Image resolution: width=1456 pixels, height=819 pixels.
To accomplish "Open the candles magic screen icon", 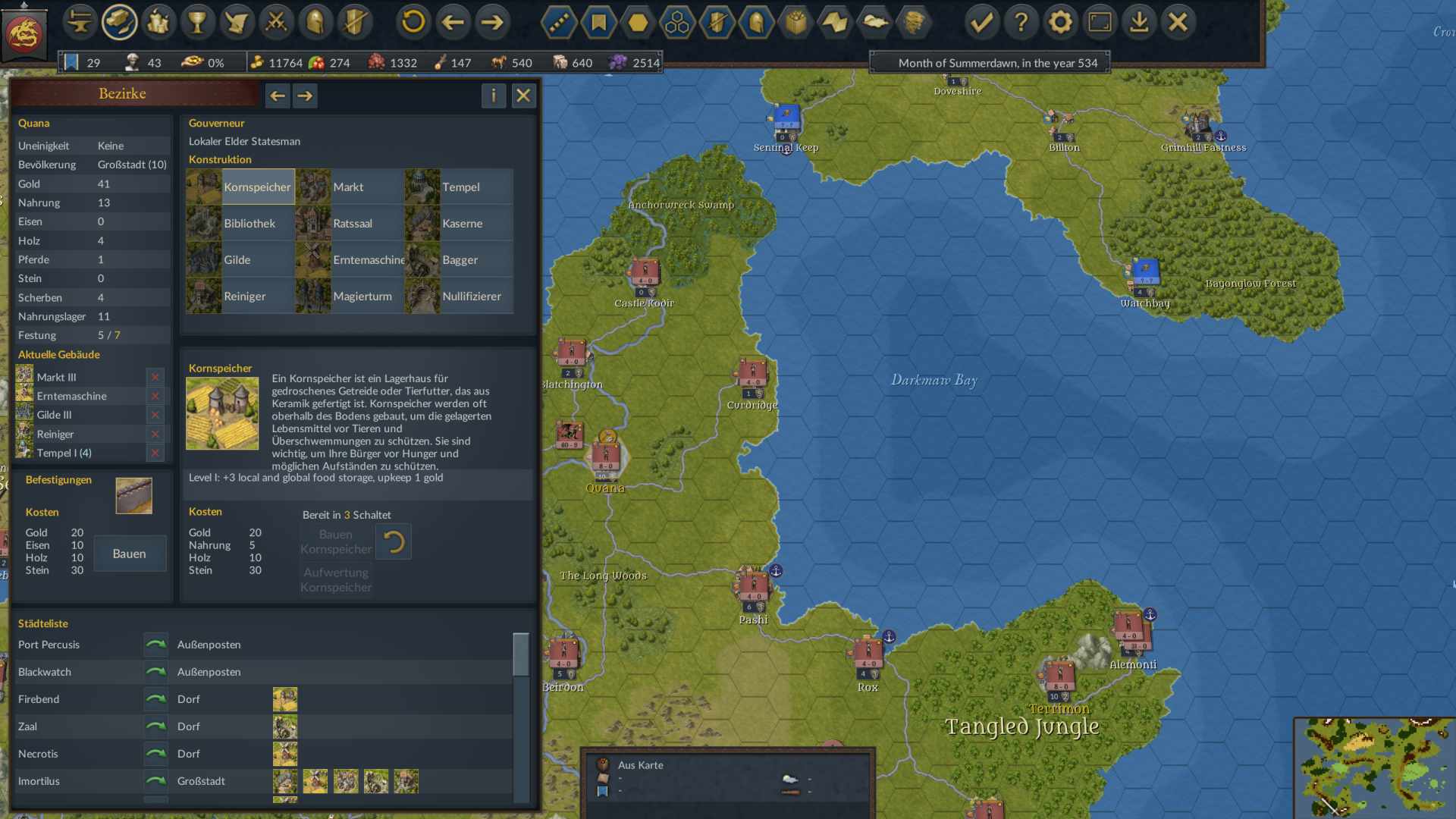I will click(158, 22).
